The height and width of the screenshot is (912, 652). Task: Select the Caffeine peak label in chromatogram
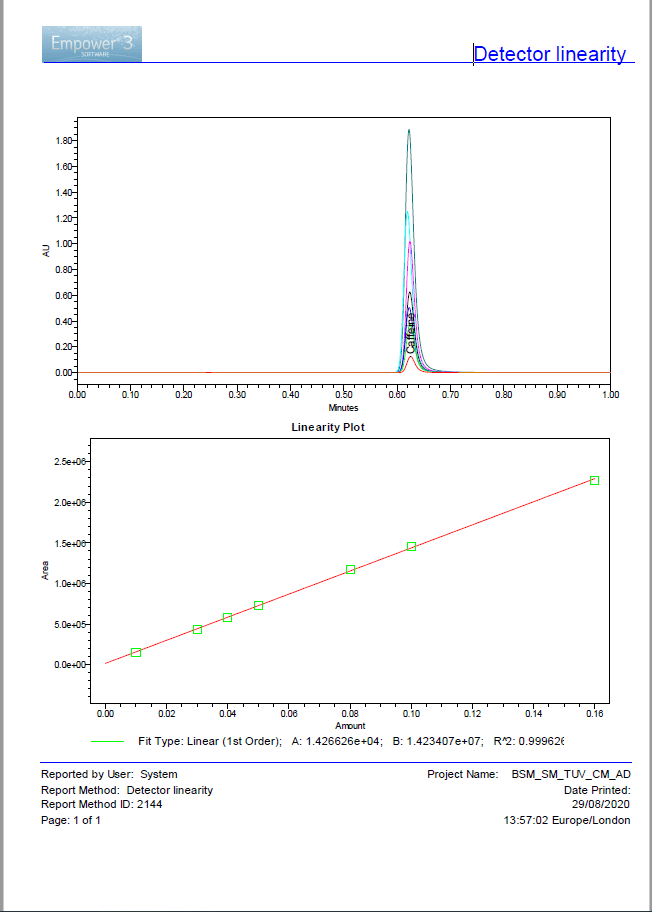point(410,332)
